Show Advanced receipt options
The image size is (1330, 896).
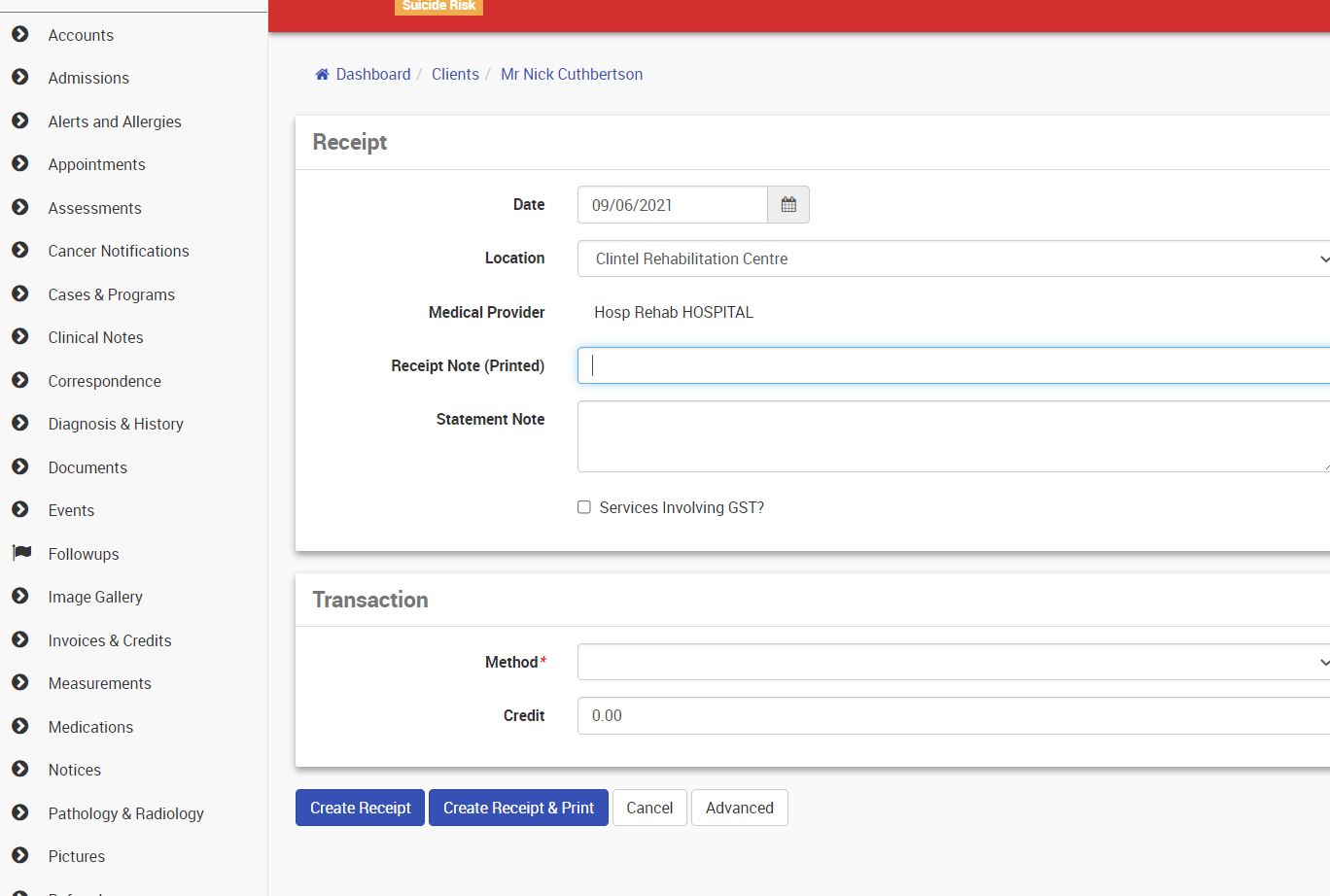(739, 808)
